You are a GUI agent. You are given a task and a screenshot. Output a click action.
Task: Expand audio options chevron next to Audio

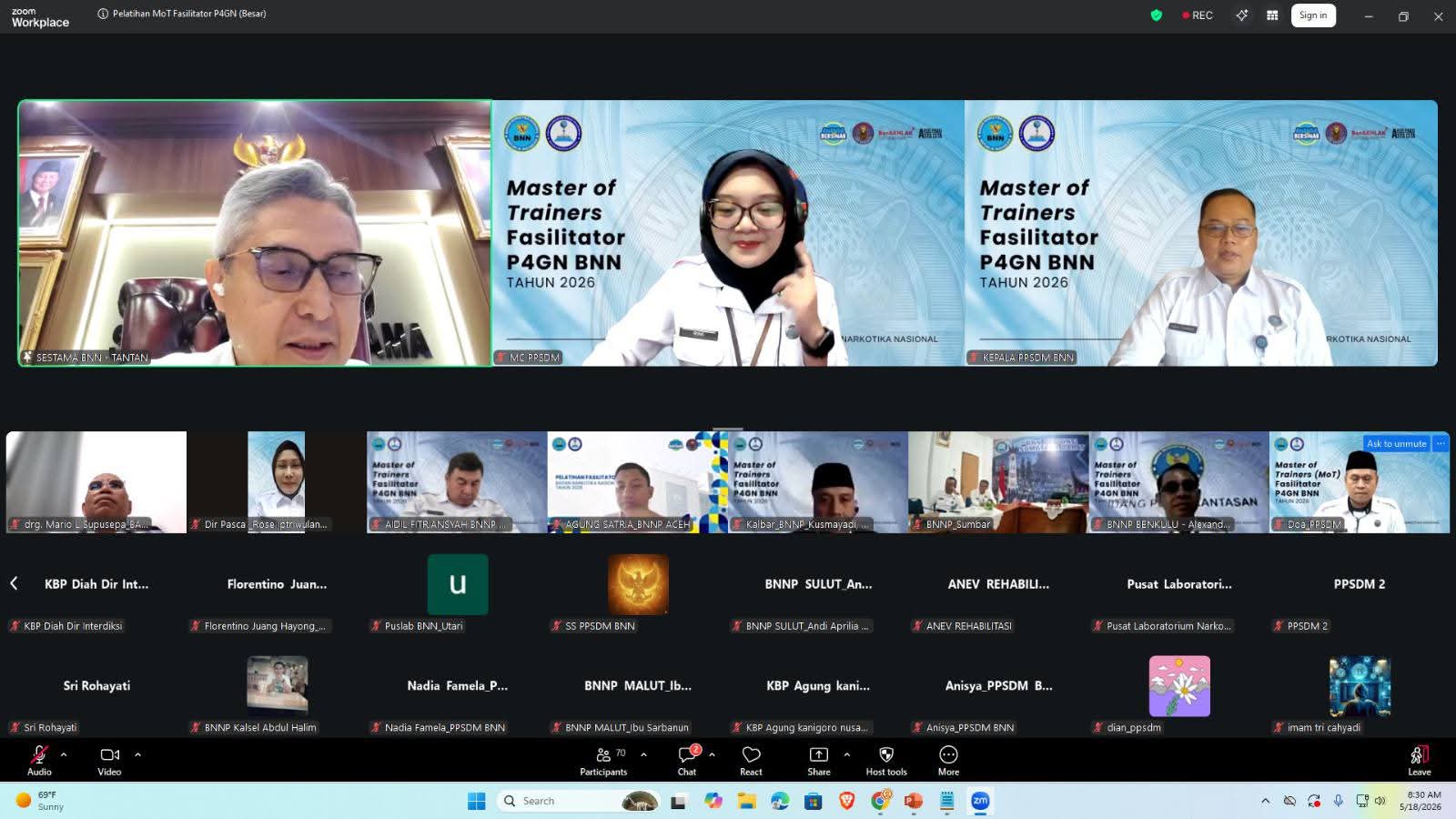pyautogui.click(x=64, y=754)
